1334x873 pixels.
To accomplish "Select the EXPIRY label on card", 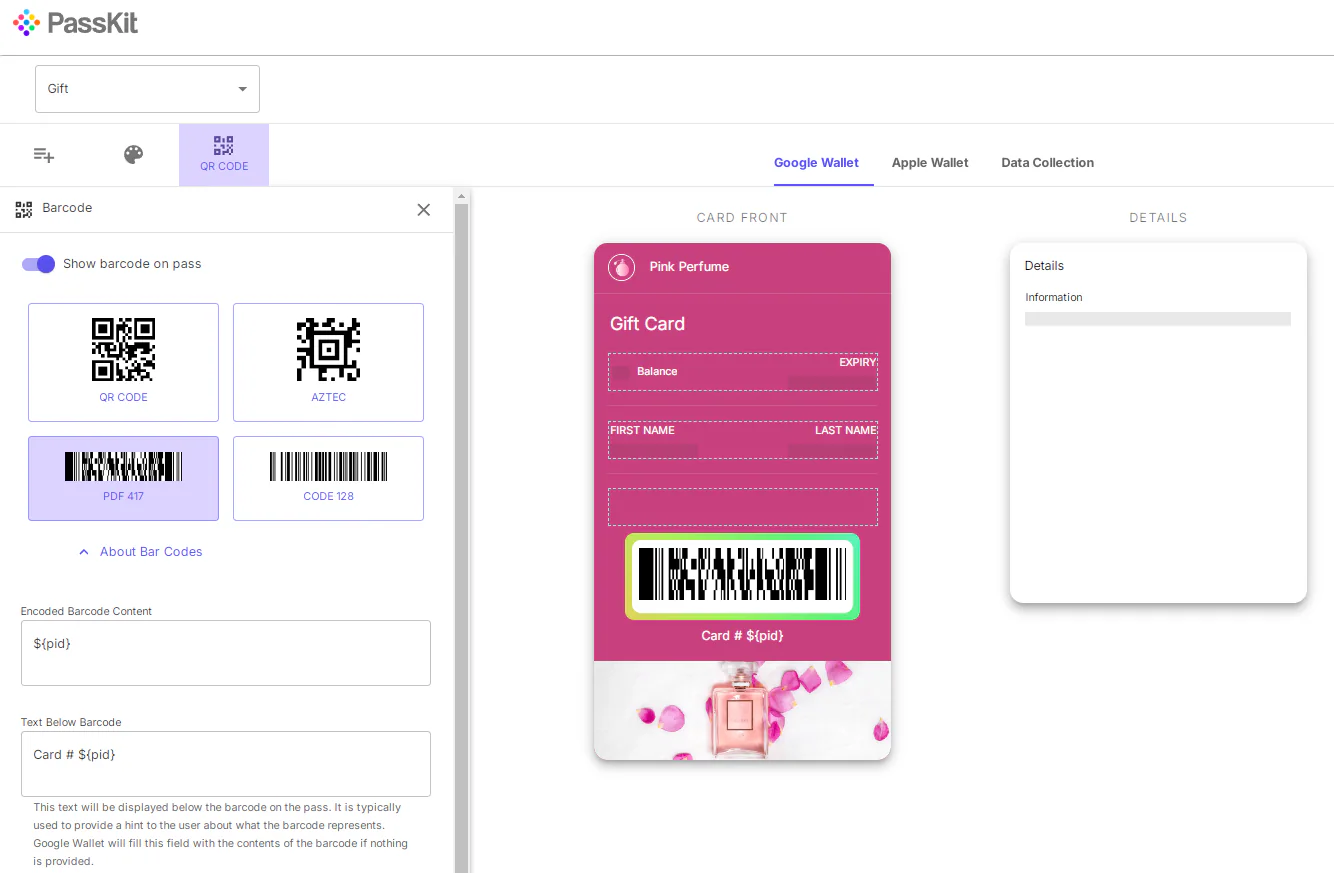I will 857,362.
